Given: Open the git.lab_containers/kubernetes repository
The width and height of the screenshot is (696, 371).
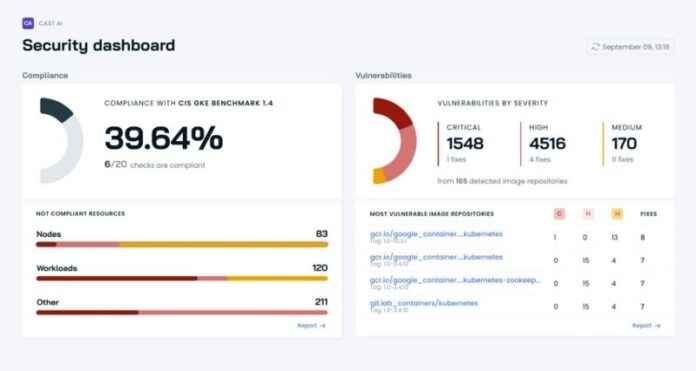Looking at the screenshot, I should point(423,303).
